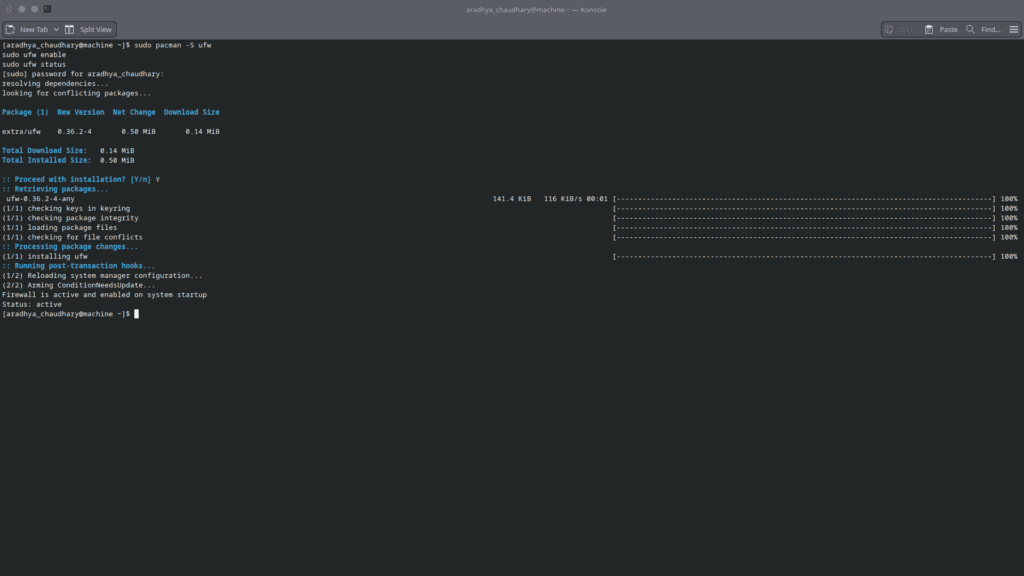The image size is (1024, 576).
Task: Click the 'Total Installed Size:' label
Action: coord(46,160)
